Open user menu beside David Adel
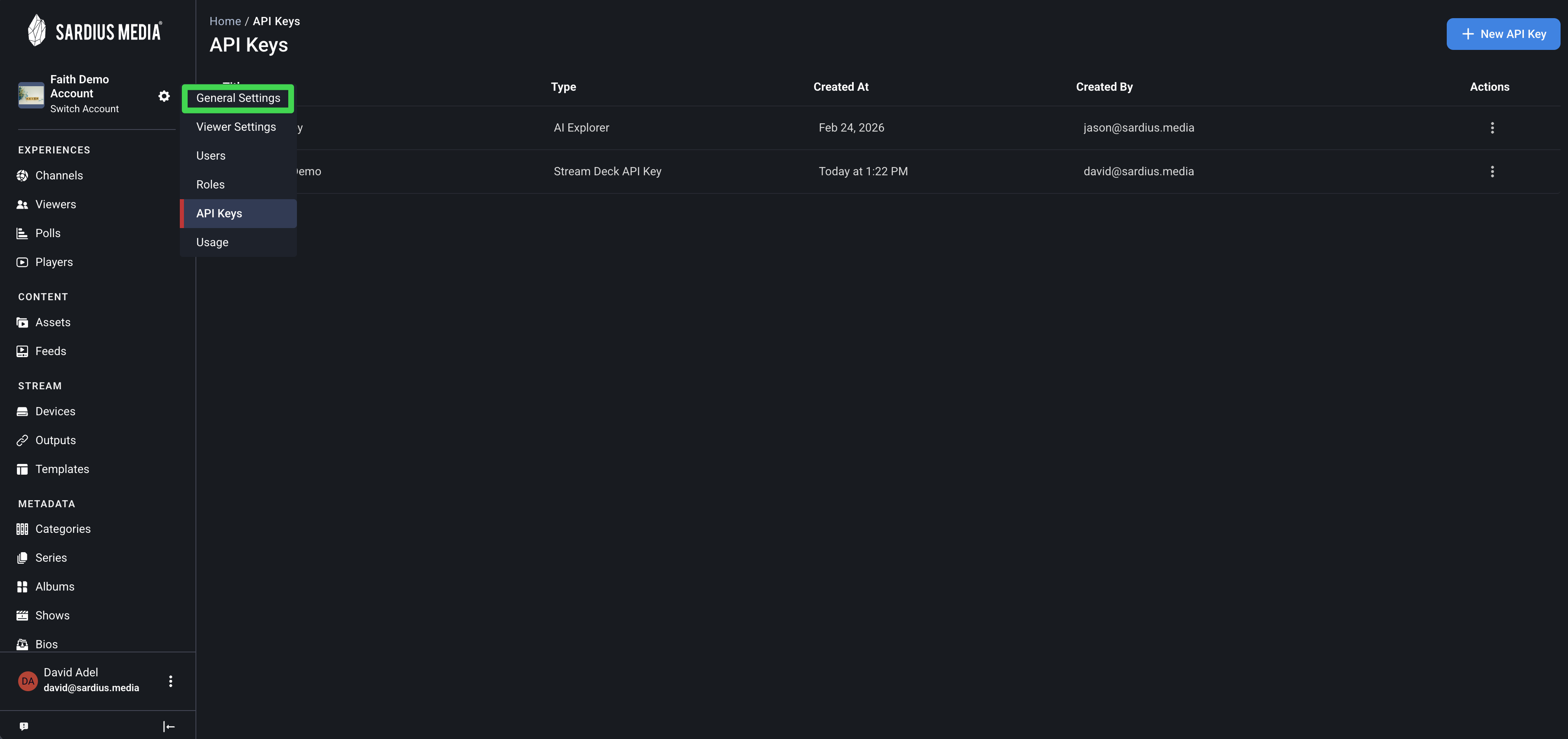 coord(170,680)
